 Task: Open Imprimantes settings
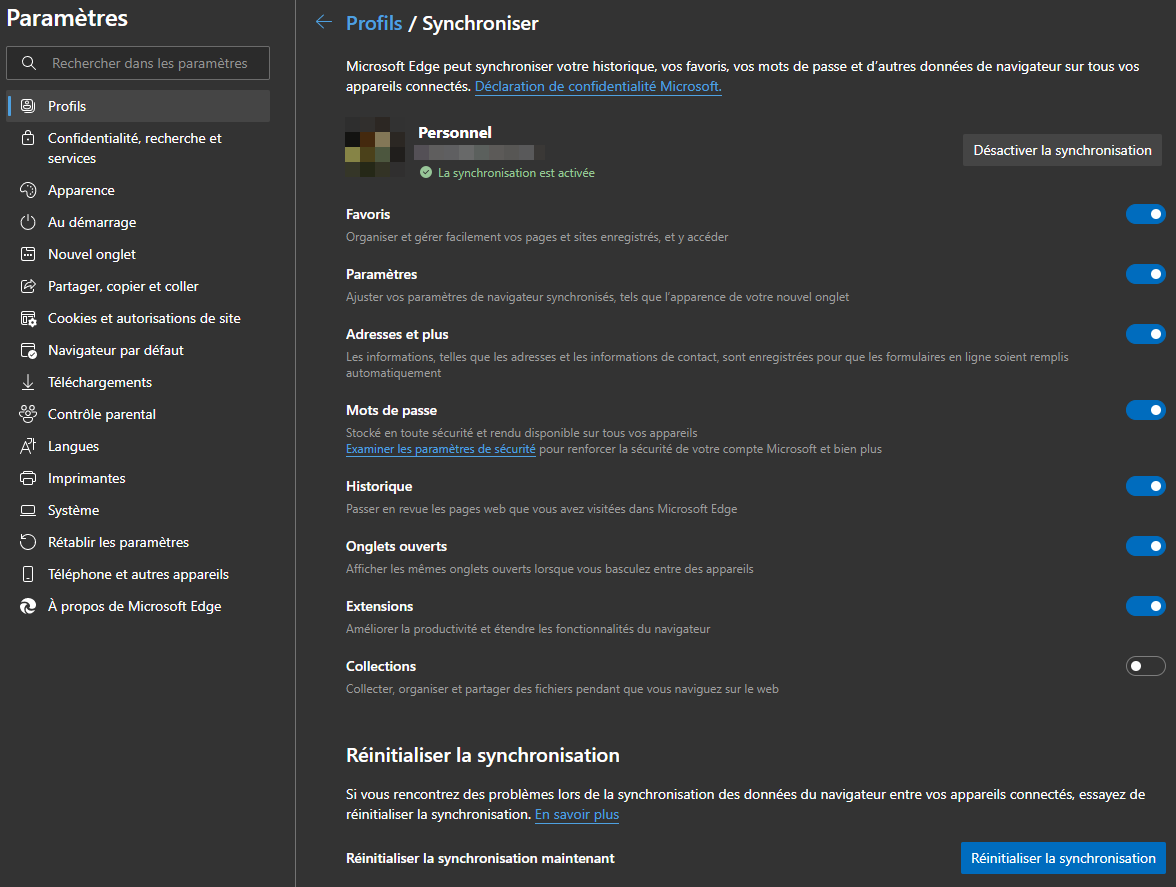pyautogui.click(x=138, y=478)
